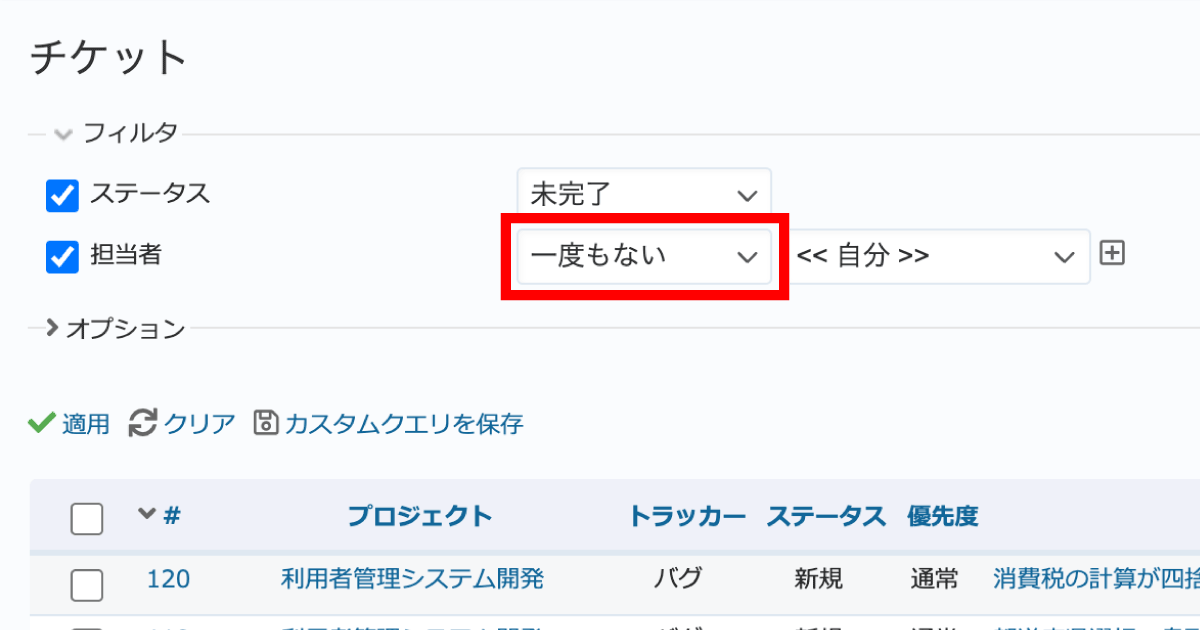This screenshot has width=1200, height=630.
Task: Expand the オプション section
Action: point(52,327)
